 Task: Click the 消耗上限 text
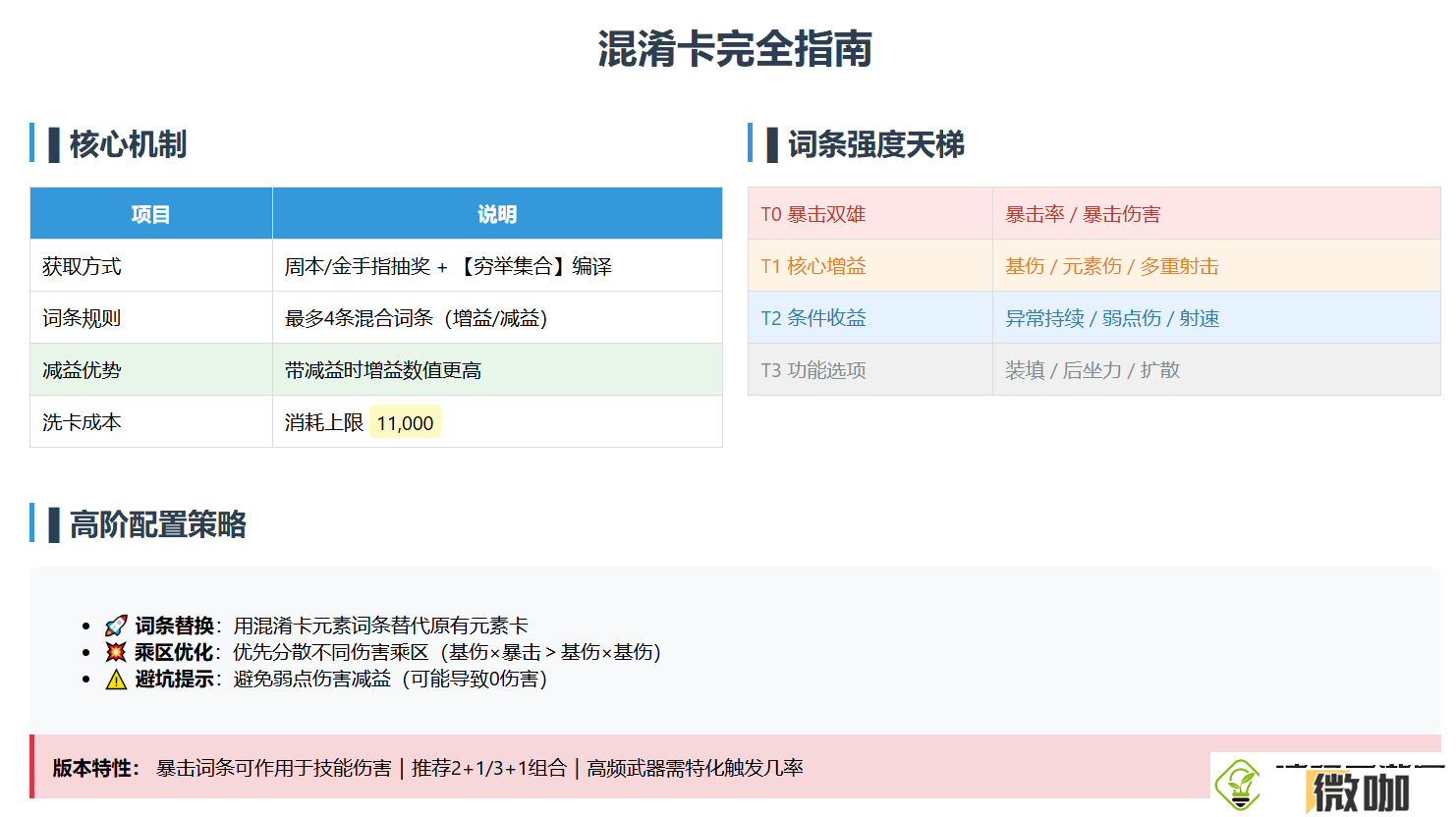pos(324,423)
